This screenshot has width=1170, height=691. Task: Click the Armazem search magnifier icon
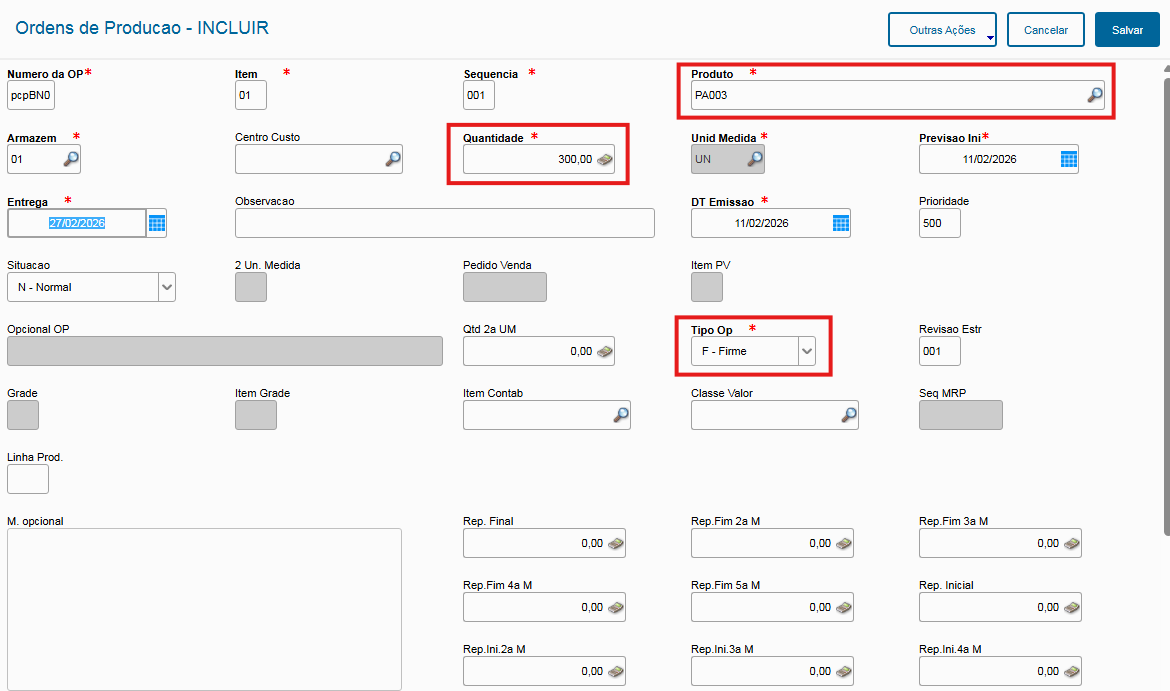[x=70, y=159]
